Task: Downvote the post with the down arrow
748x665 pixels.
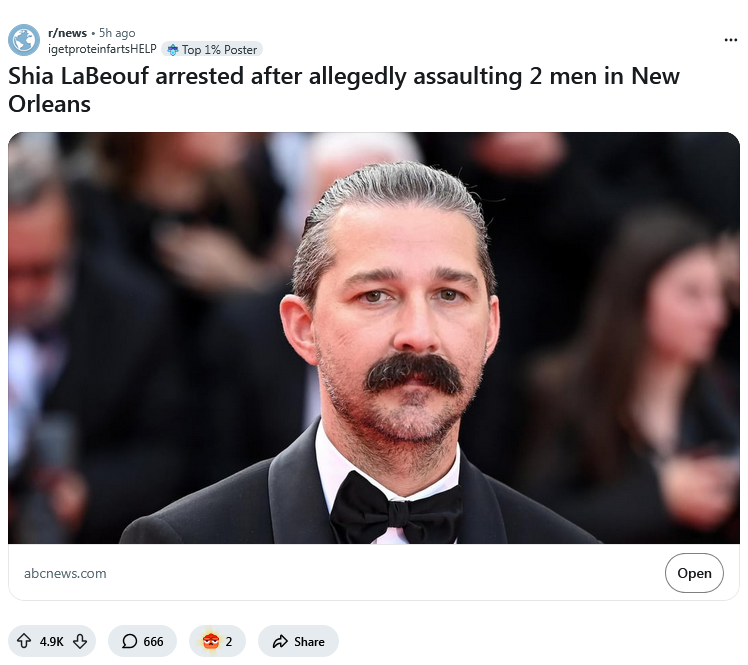Action: [x=80, y=641]
